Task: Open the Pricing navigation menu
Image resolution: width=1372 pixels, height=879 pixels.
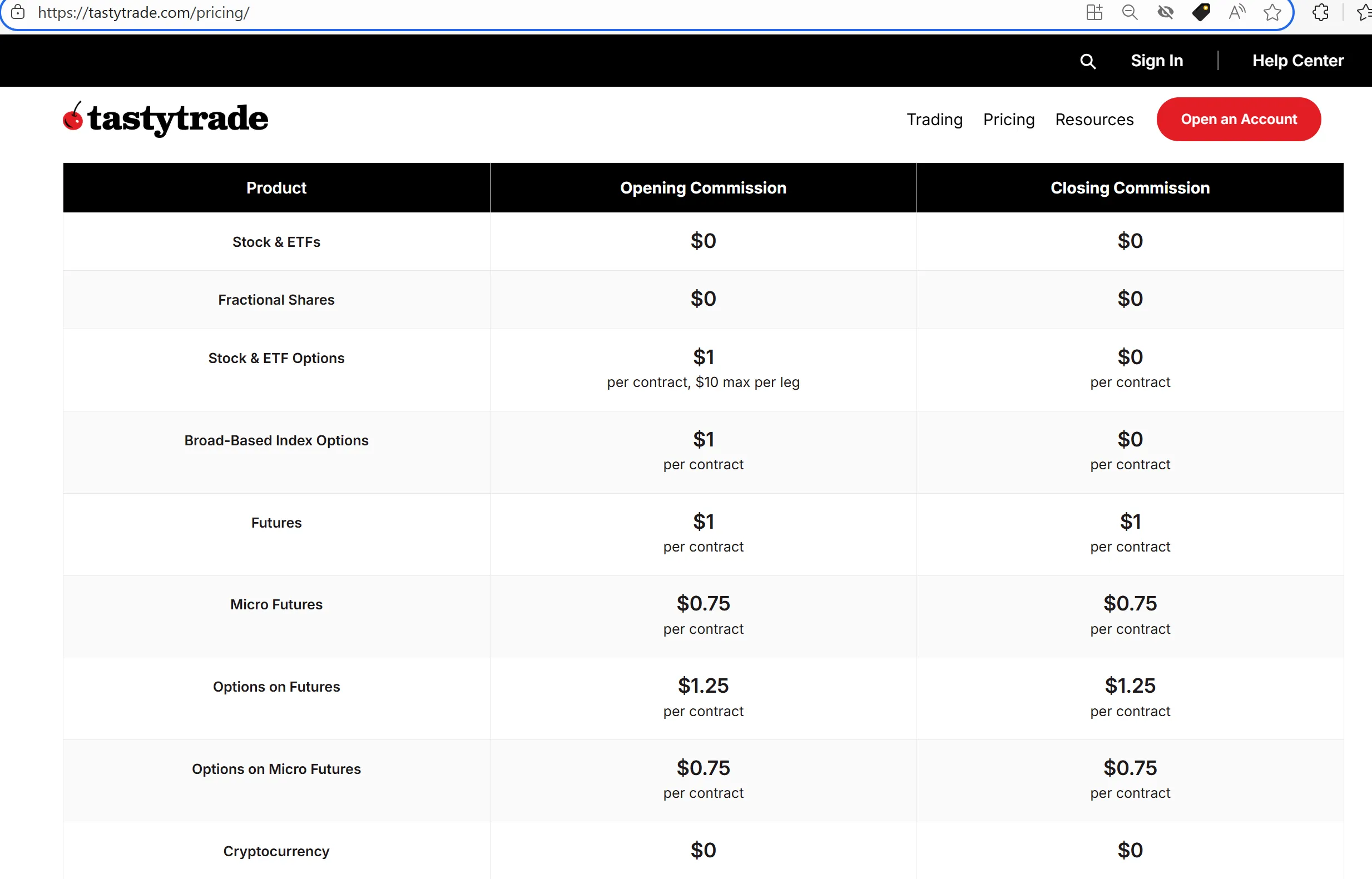Action: point(1009,120)
